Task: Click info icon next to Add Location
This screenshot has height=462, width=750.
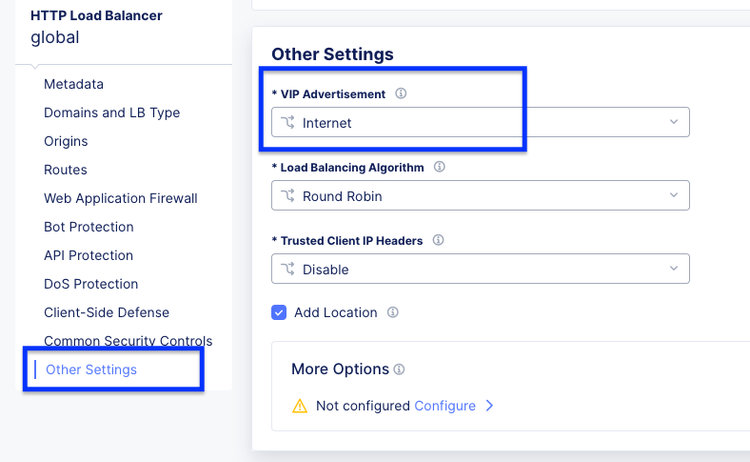Action: tap(393, 313)
